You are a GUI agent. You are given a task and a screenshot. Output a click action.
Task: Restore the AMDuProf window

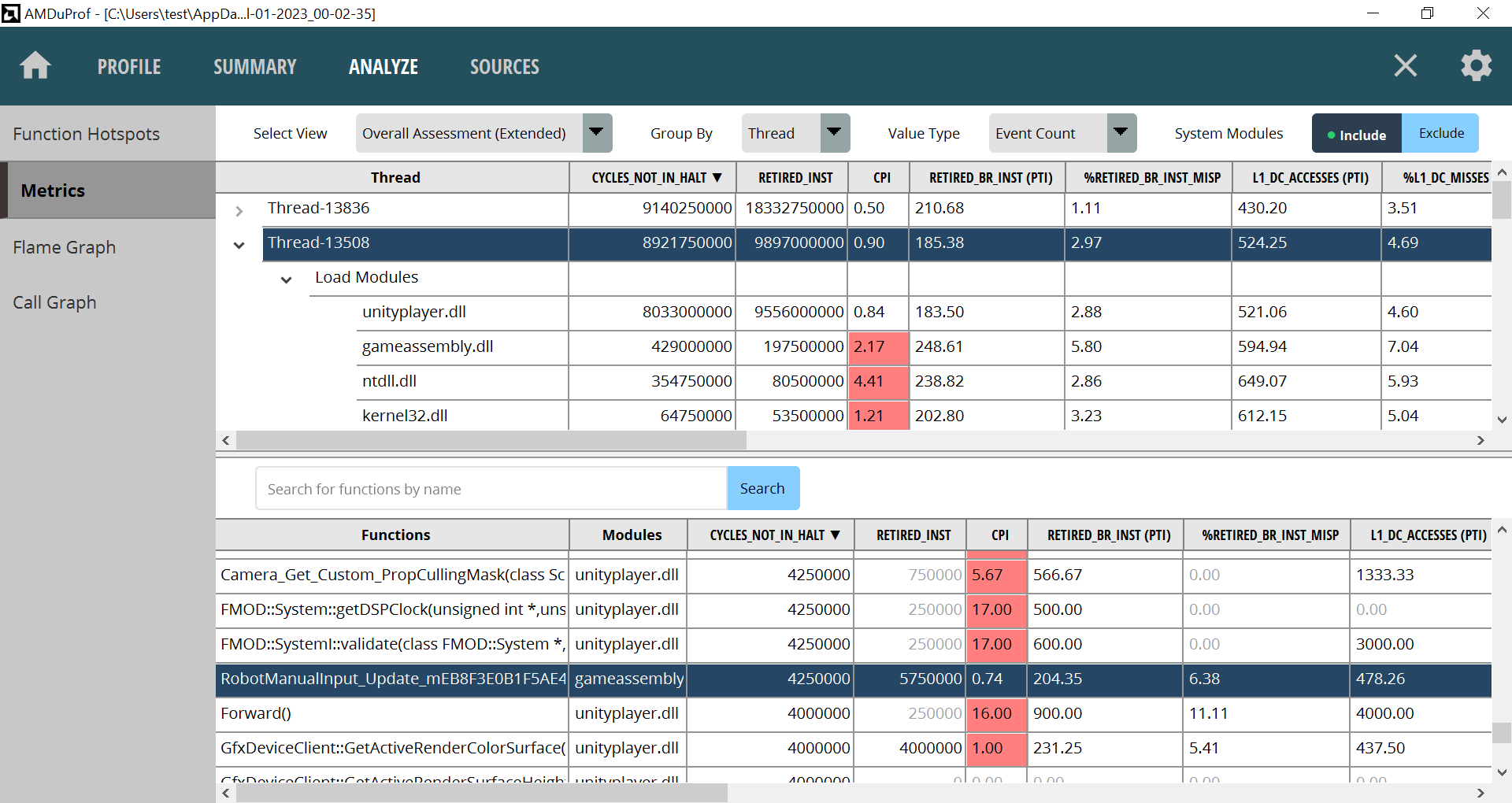click(1427, 13)
